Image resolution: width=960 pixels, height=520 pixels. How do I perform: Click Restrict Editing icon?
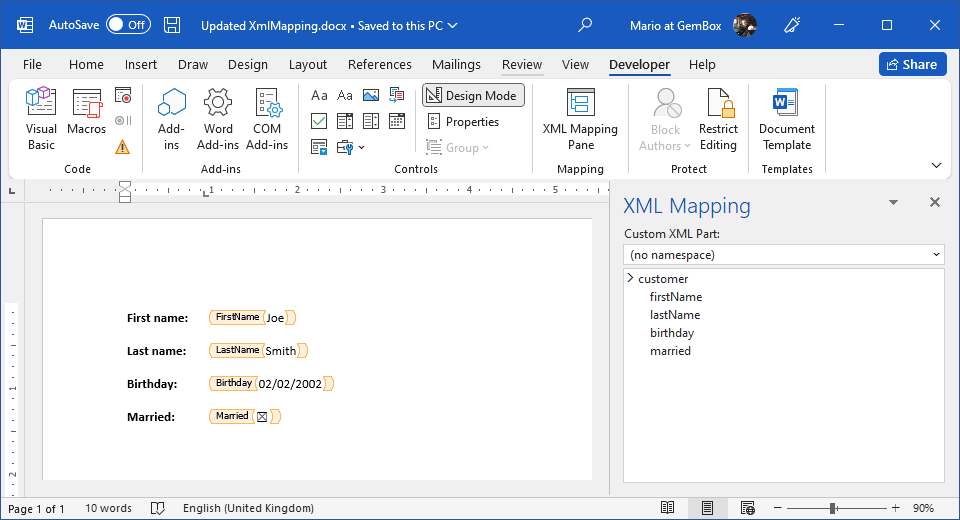[x=718, y=119]
